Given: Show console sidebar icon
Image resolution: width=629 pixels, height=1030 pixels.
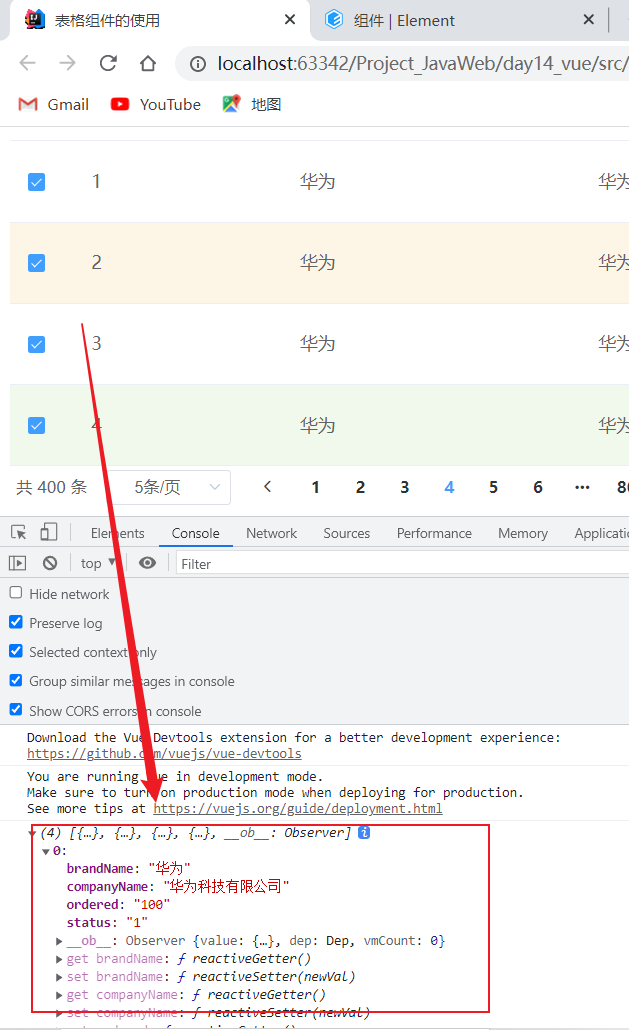Looking at the screenshot, I should click(18, 563).
